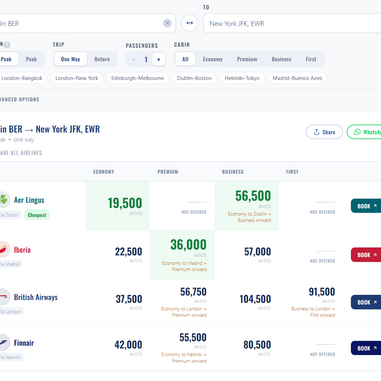Choose One Way trip type

click(70, 59)
